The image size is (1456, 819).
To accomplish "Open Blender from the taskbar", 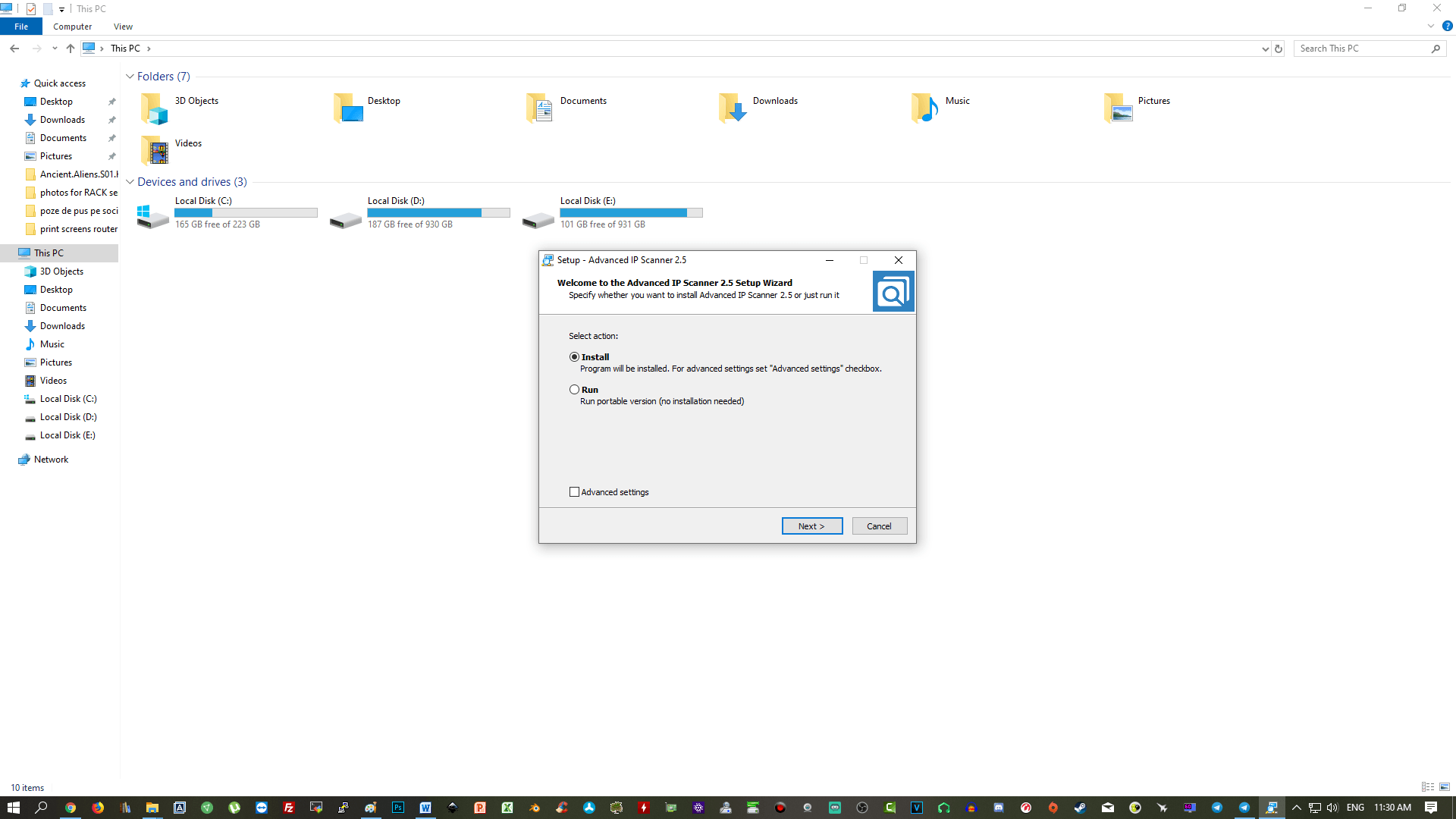I will pos(535,808).
